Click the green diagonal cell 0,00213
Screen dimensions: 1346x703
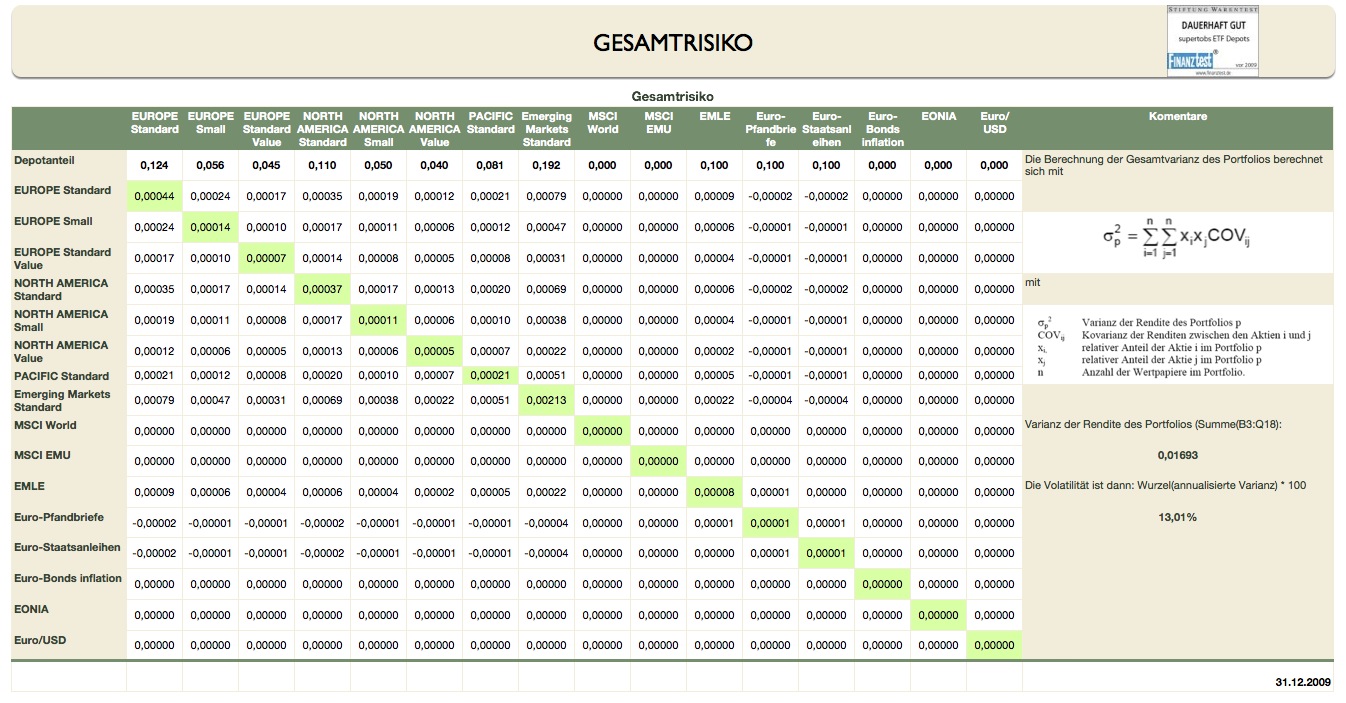click(x=546, y=400)
